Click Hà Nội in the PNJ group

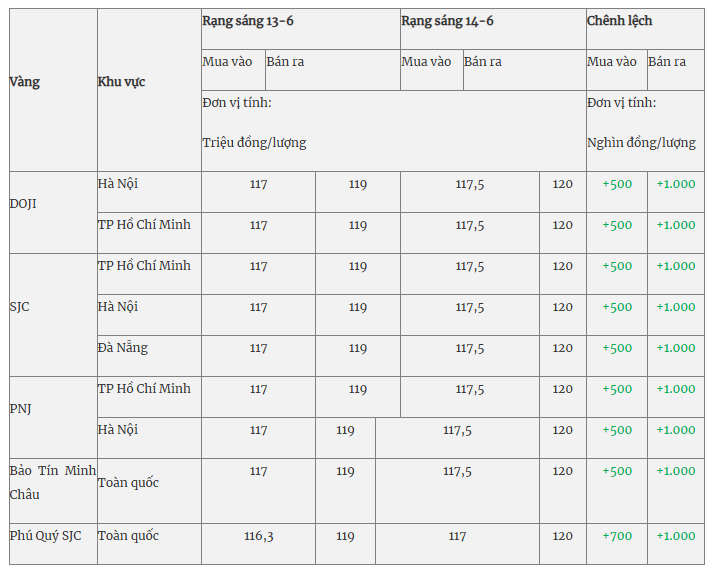pos(118,430)
